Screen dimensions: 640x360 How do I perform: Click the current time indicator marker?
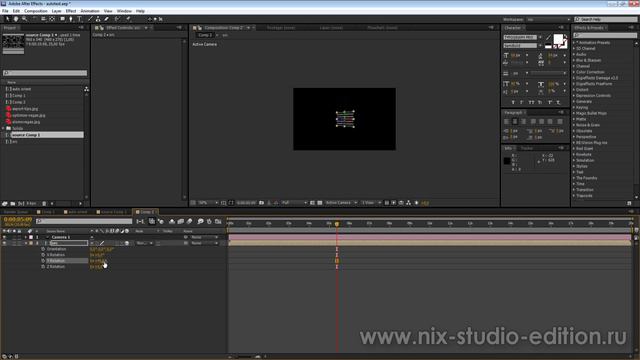pyautogui.click(x=337, y=224)
